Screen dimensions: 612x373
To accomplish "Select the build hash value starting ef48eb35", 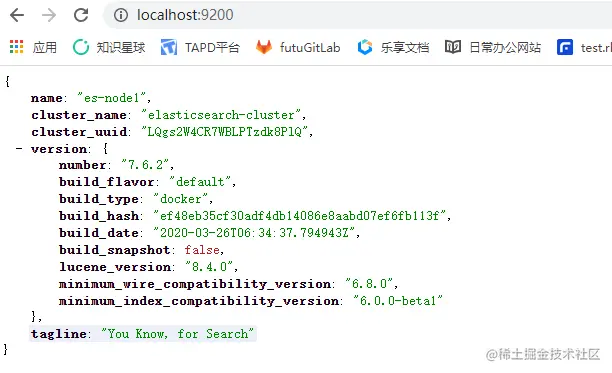I will [300, 215].
